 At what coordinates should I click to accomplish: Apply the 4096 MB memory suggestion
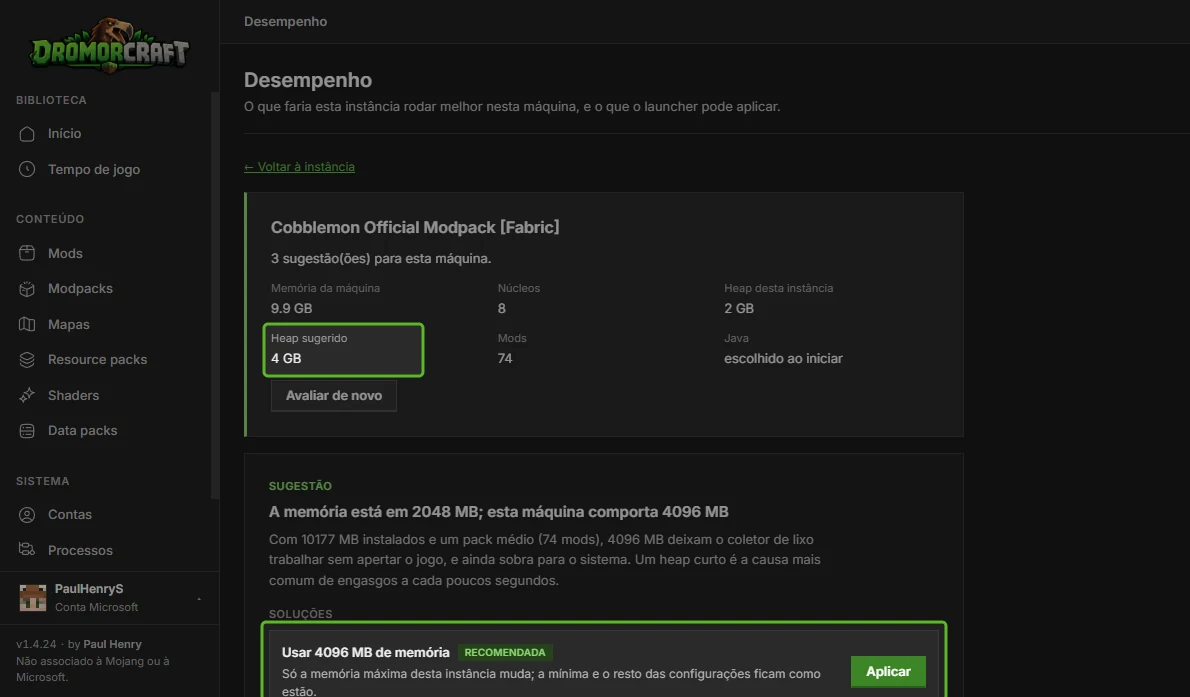888,671
